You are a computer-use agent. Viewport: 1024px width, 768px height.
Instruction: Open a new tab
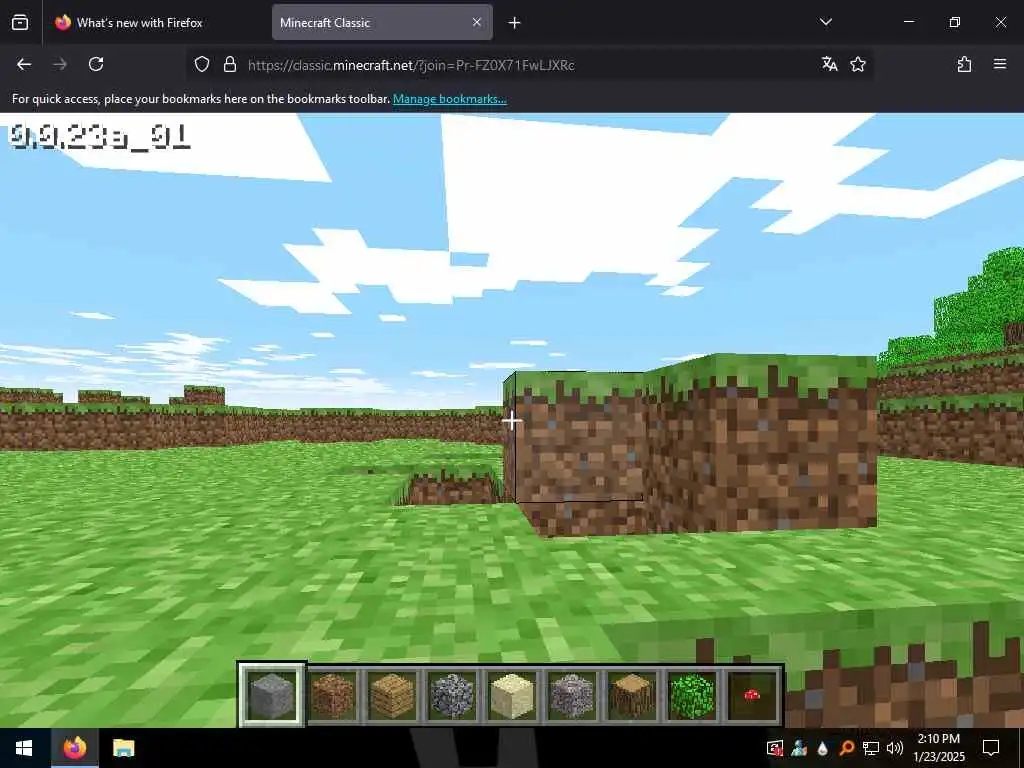click(515, 23)
